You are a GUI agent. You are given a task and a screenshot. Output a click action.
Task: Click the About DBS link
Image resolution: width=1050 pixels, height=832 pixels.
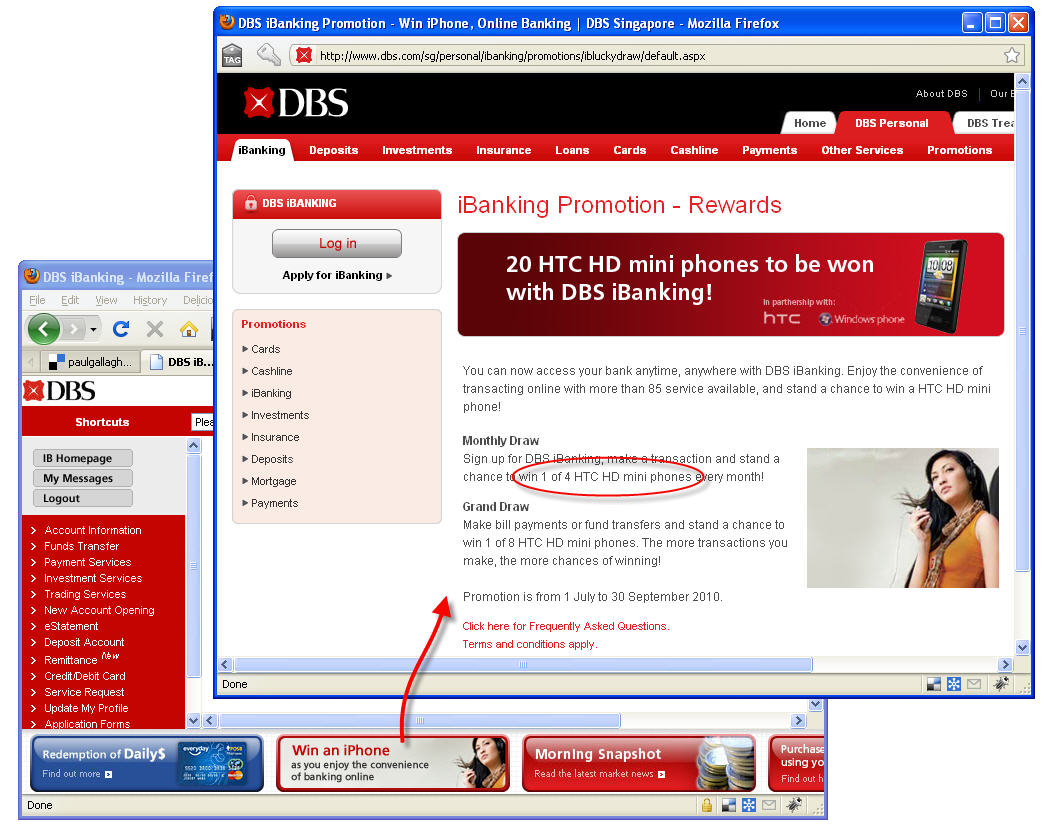coord(942,94)
